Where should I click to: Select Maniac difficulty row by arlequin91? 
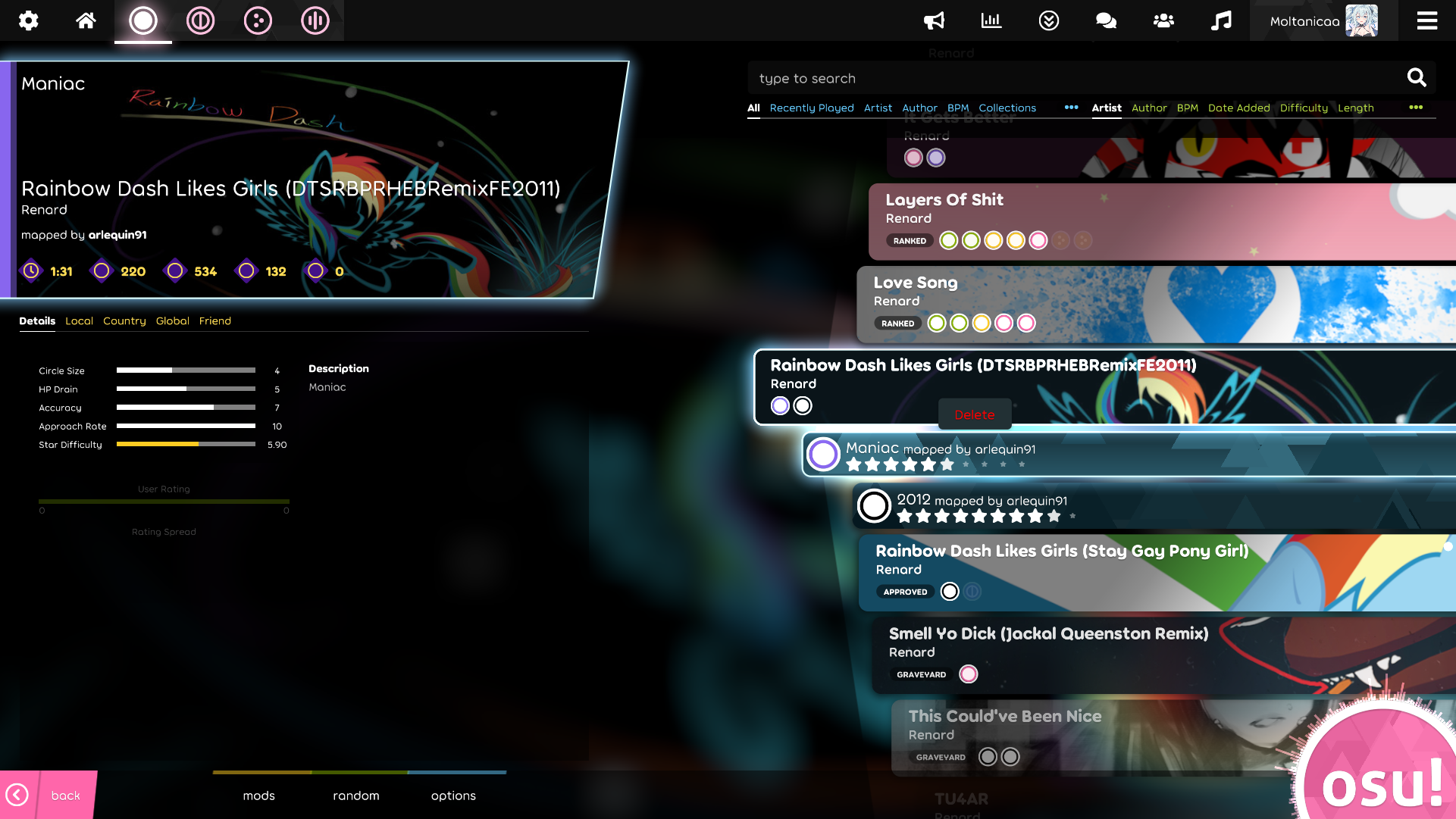point(1129,455)
